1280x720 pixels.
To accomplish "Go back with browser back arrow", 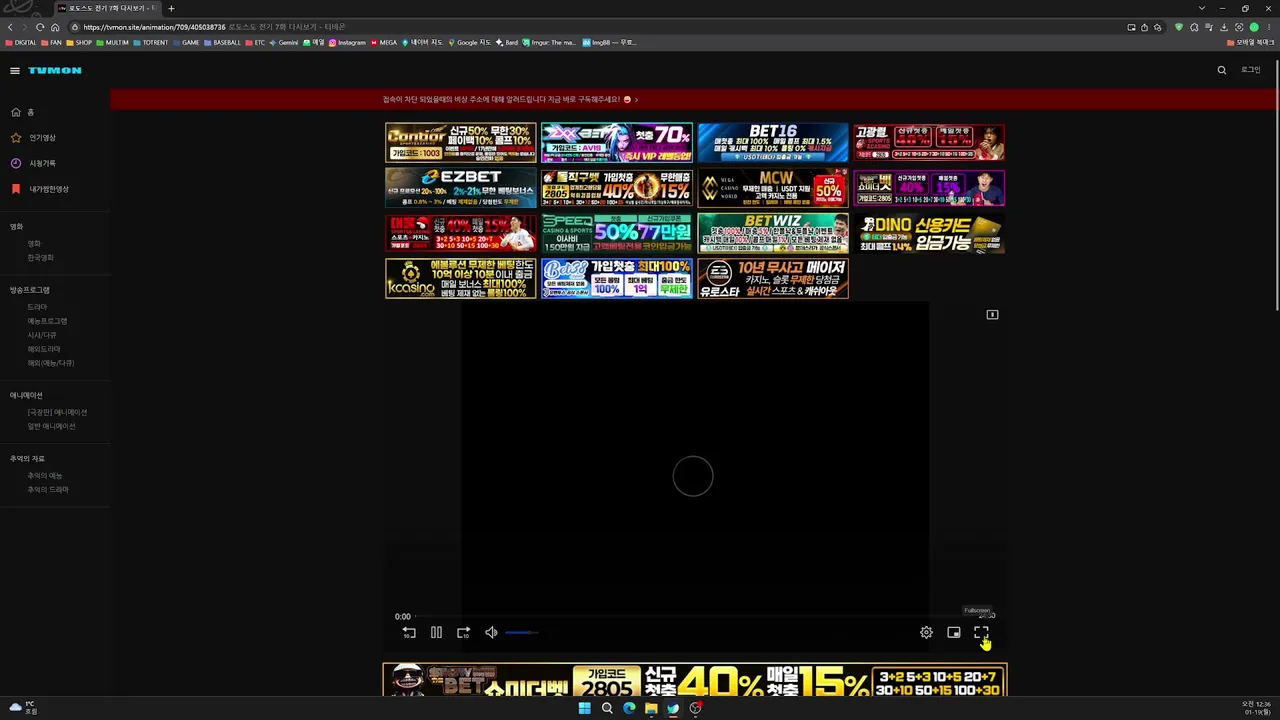I will [10, 27].
